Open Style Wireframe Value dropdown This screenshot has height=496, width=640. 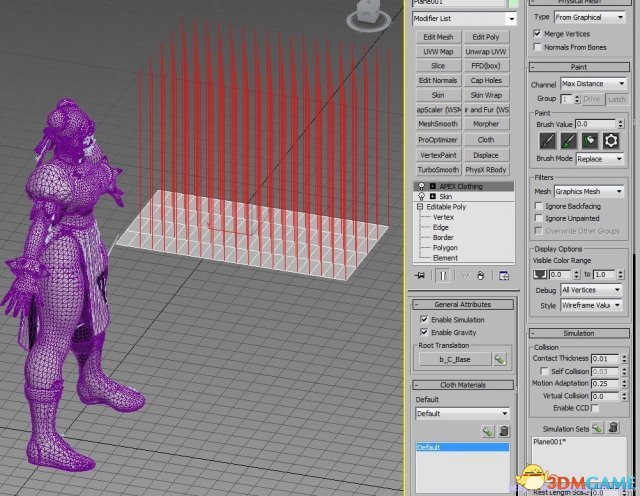(x=591, y=305)
